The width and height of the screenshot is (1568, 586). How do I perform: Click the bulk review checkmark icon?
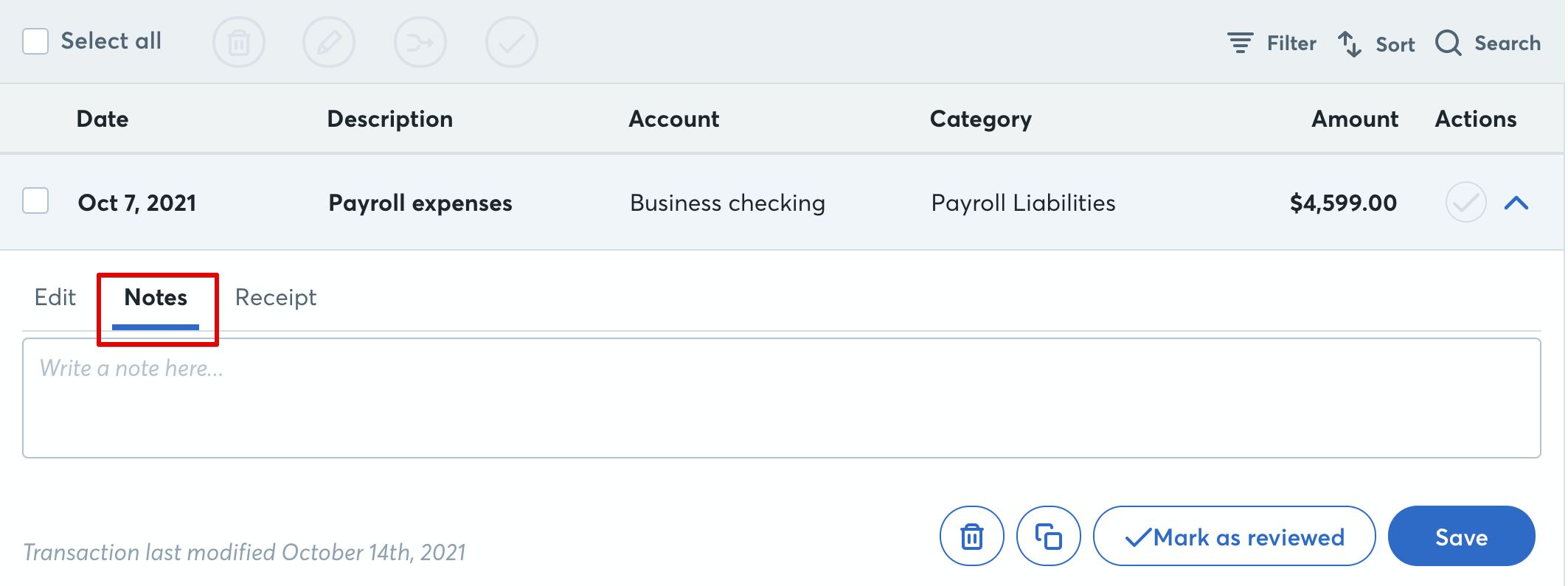[512, 42]
